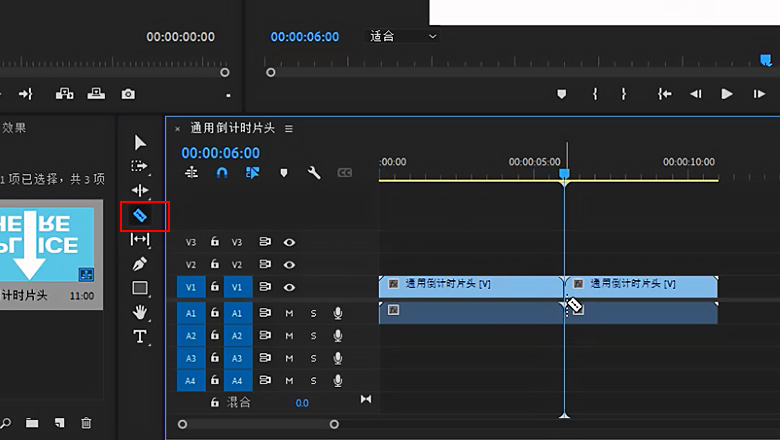780x440 pixels.
Task: Select the 通用倒计时片头 sequence tab
Action: [x=232, y=128]
